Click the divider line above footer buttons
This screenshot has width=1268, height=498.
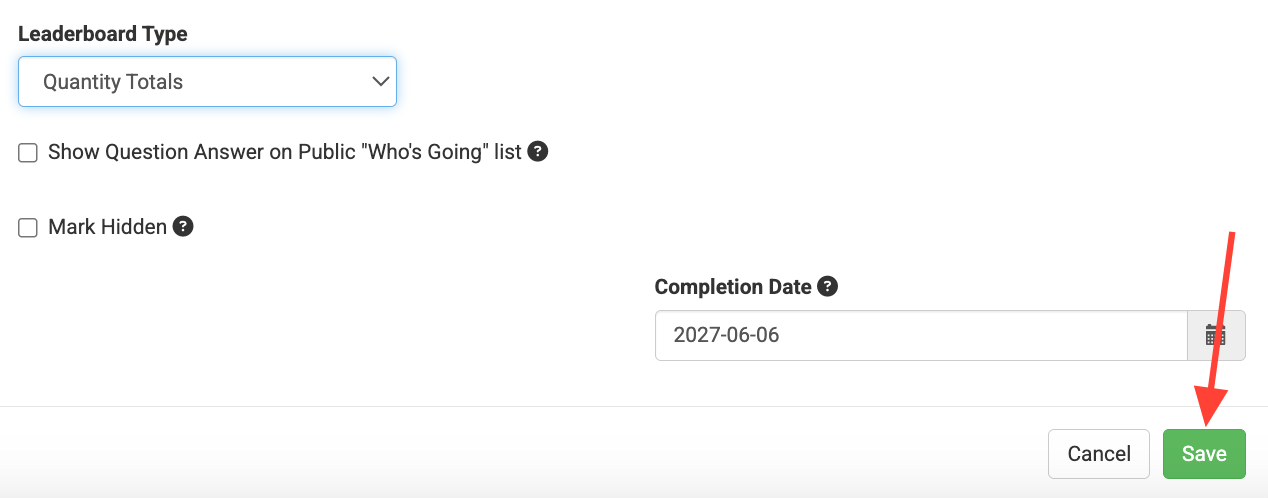tap(634, 406)
